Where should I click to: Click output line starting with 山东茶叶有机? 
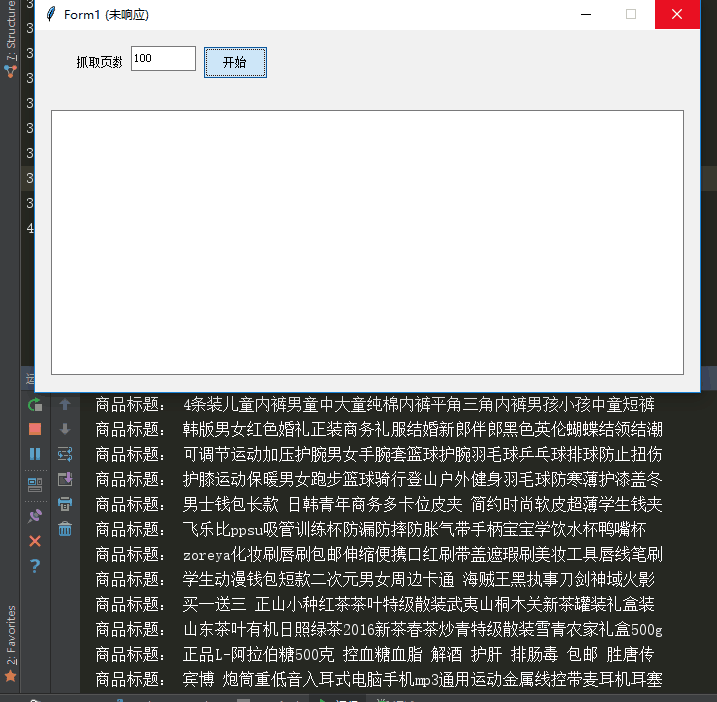coord(379,629)
